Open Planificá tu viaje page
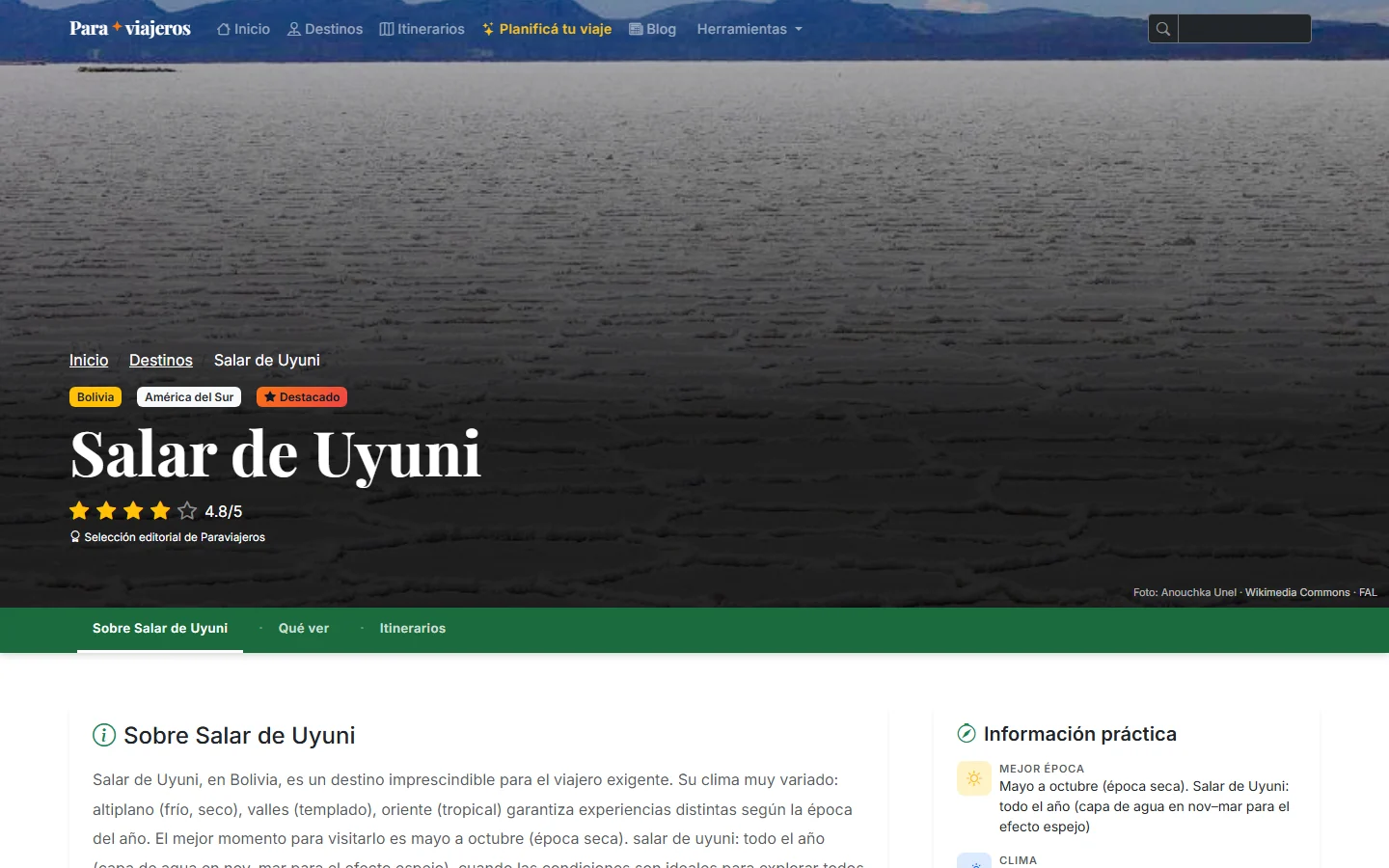Viewport: 1389px width, 868px height. (547, 29)
